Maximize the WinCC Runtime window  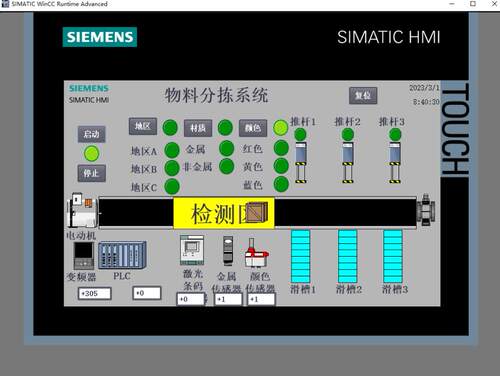pyautogui.click(x=473, y=4)
